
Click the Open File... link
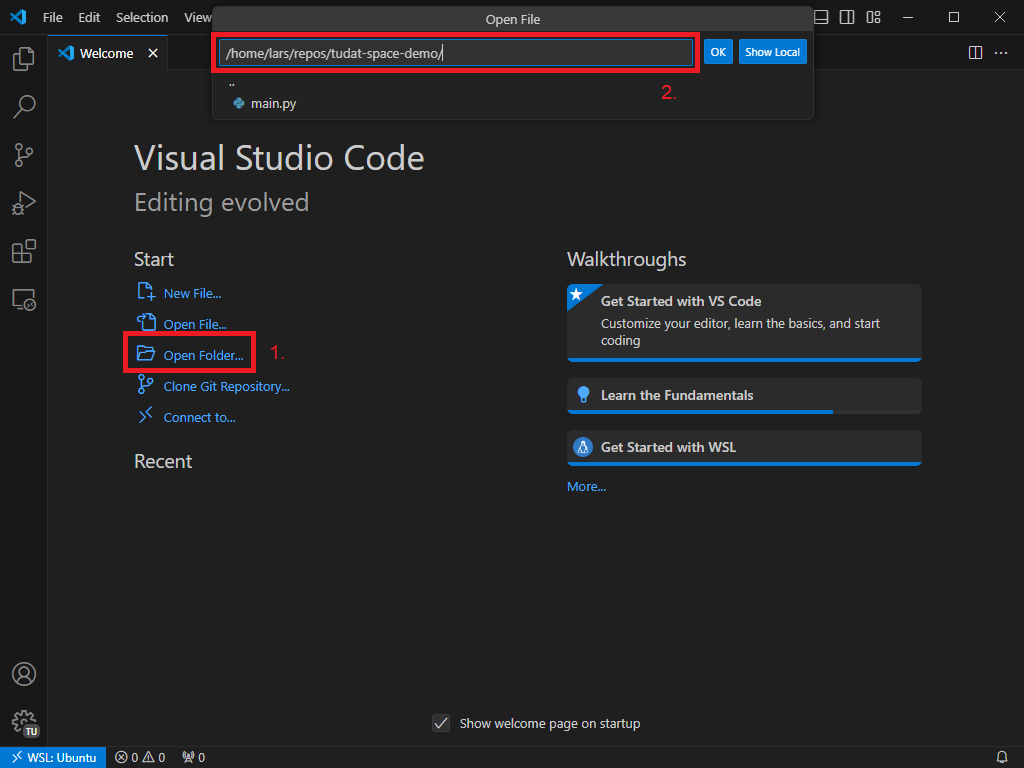pyautogui.click(x=195, y=325)
